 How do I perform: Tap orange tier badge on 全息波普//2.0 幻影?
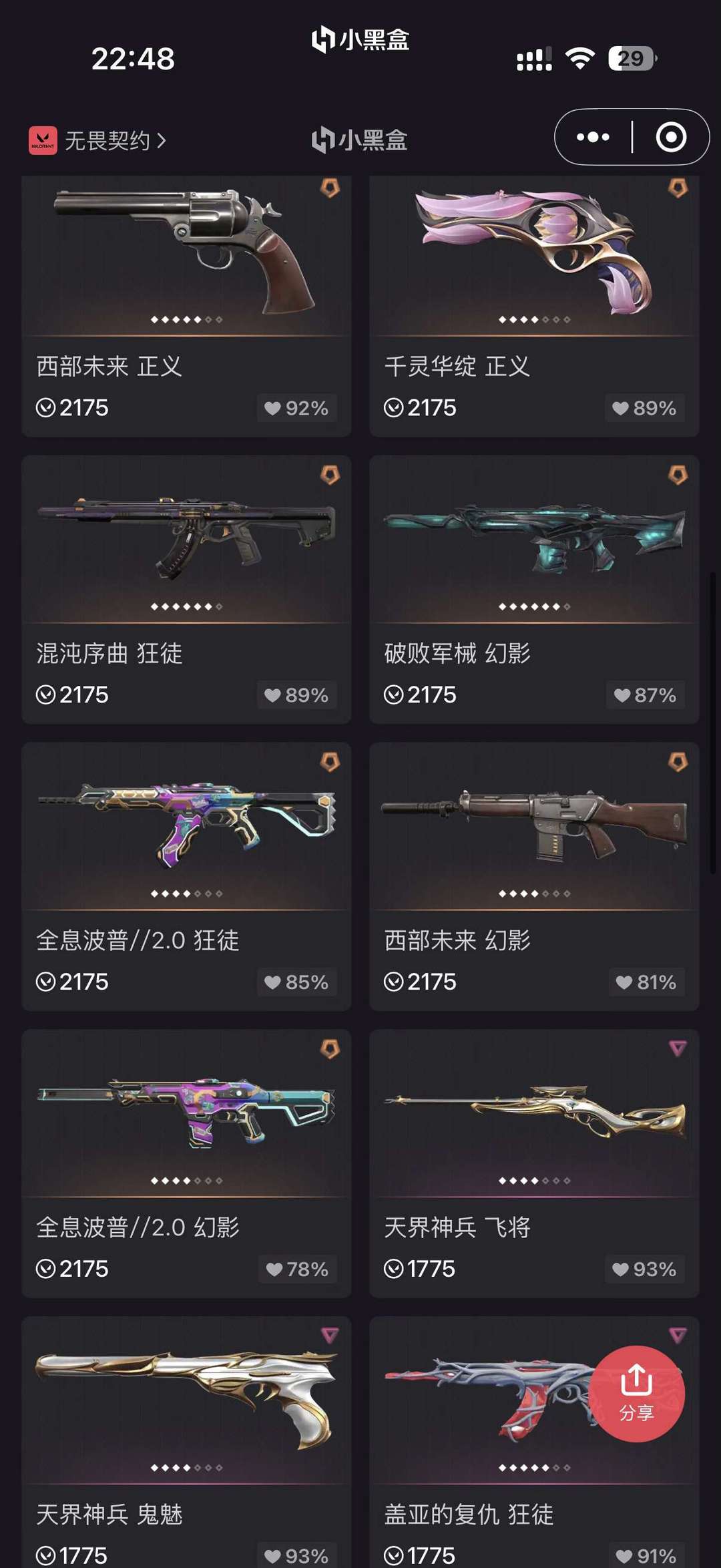point(330,1049)
